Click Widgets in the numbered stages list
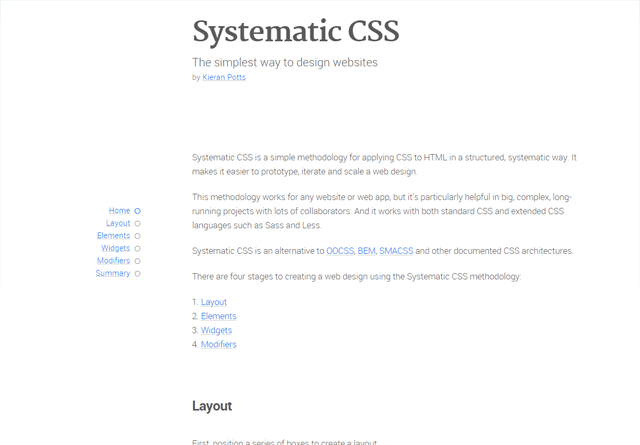 pos(216,330)
